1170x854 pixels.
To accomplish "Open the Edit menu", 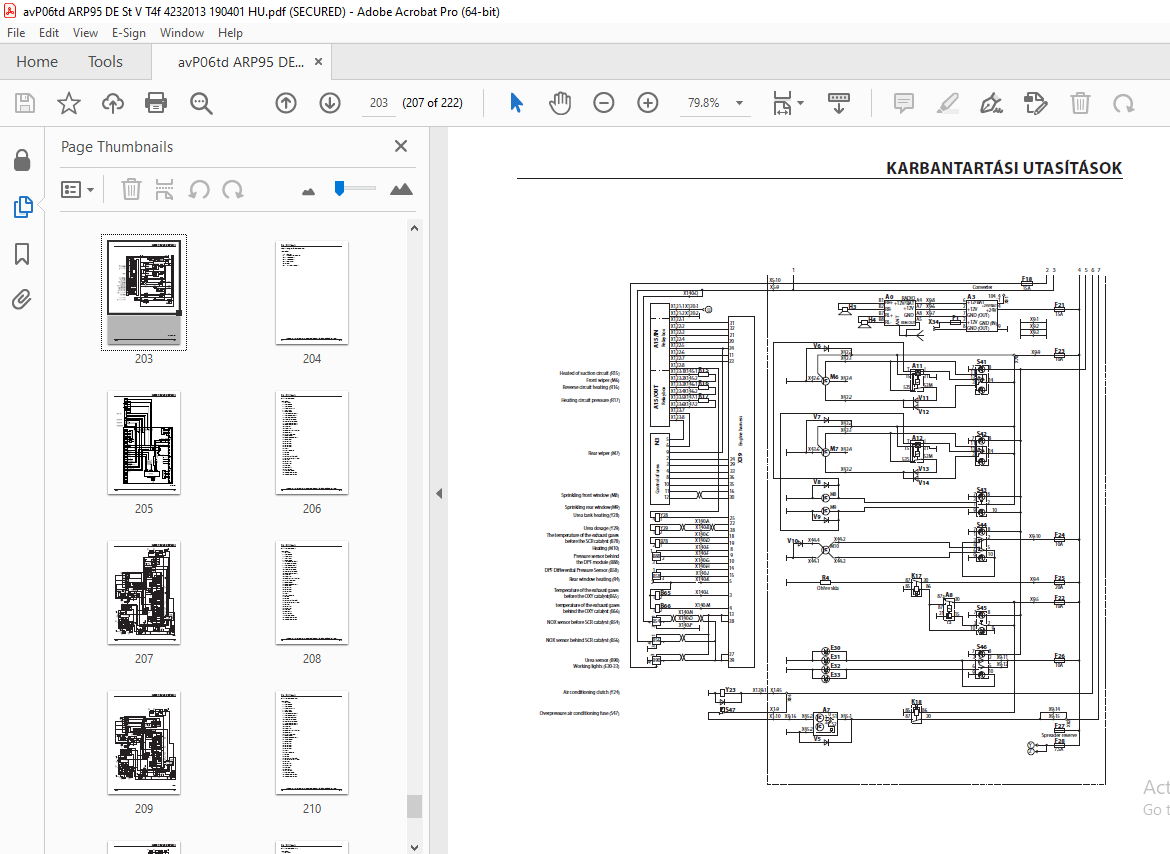I will pyautogui.click(x=49, y=33).
